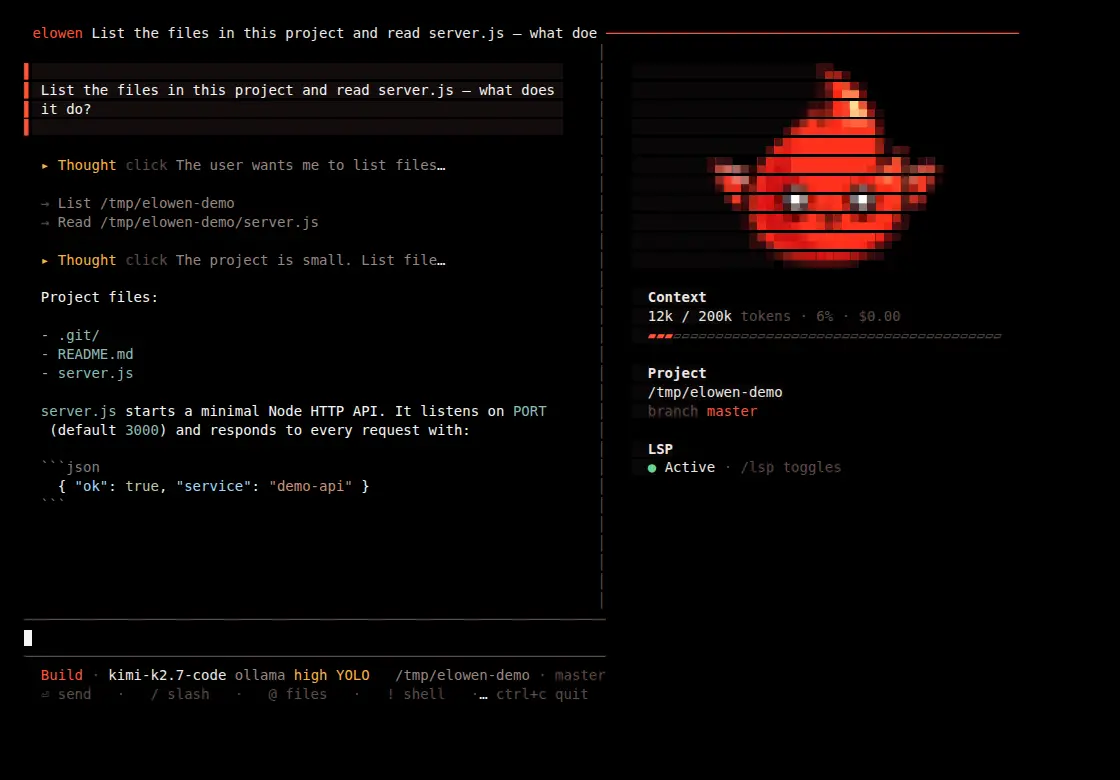The height and width of the screenshot is (780, 1120).
Task: Expand the second Thought about small project
Action: click(x=45, y=261)
